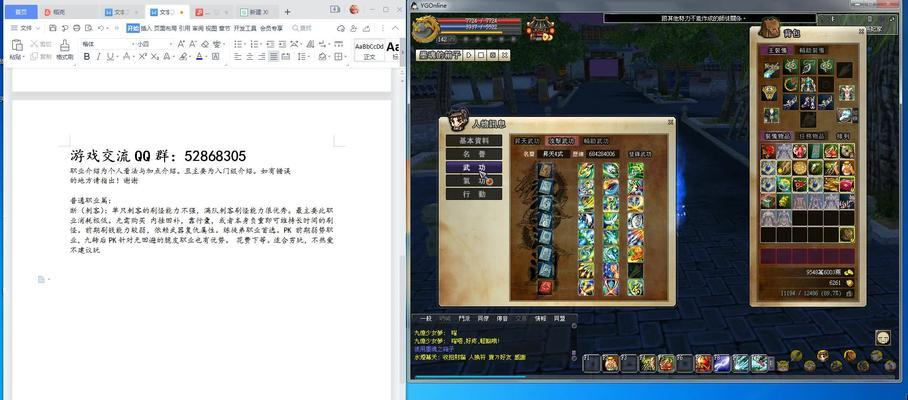Toggle bold formatting in WPS ribbon
The height and width of the screenshot is (400, 908).
pos(87,57)
